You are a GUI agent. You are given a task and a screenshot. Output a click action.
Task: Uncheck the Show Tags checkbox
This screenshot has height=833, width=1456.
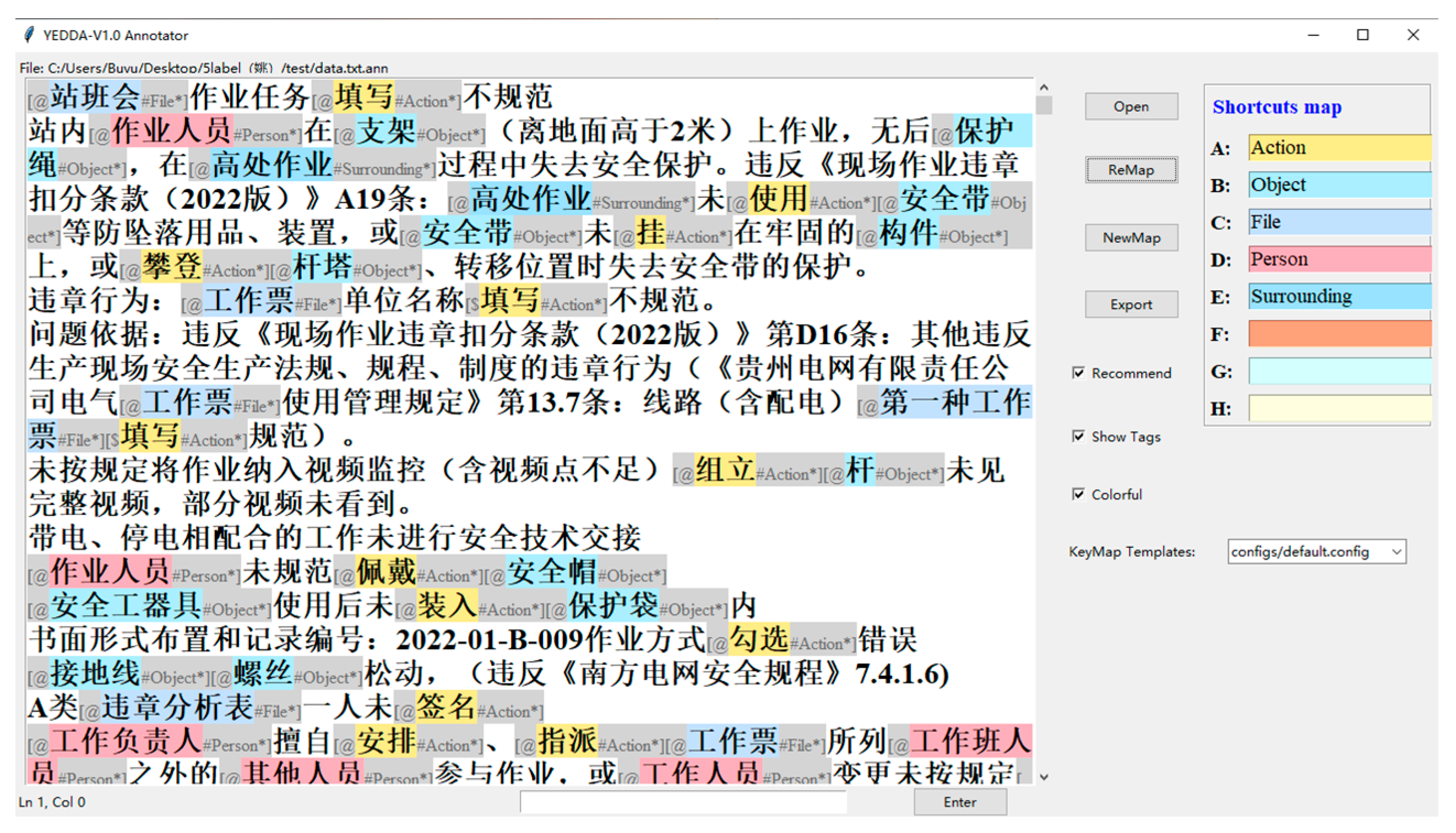pos(1078,437)
